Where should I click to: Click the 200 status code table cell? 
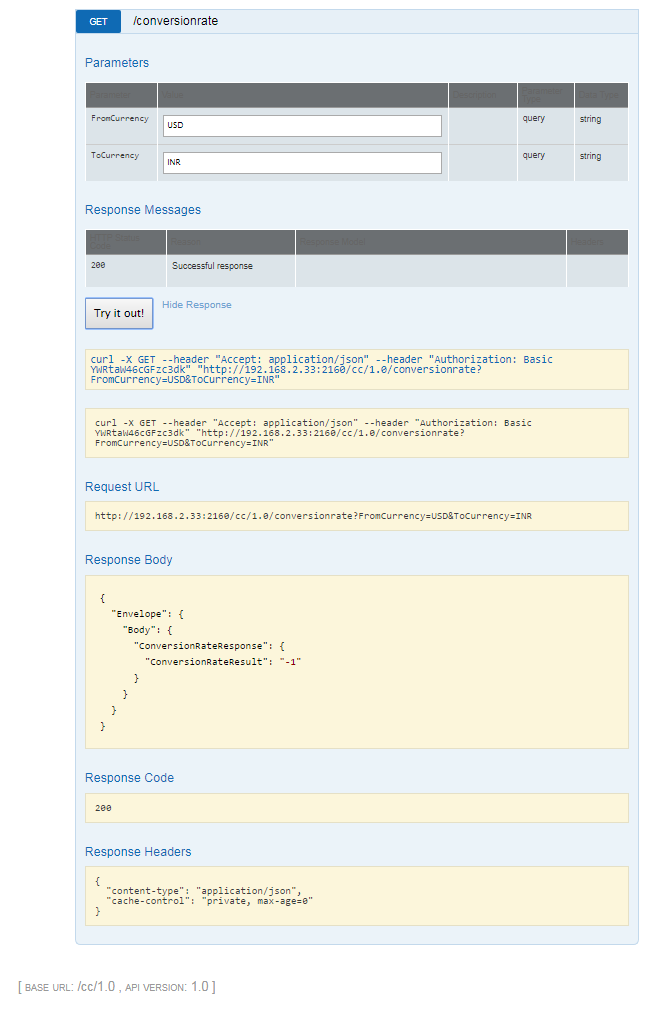point(98,266)
